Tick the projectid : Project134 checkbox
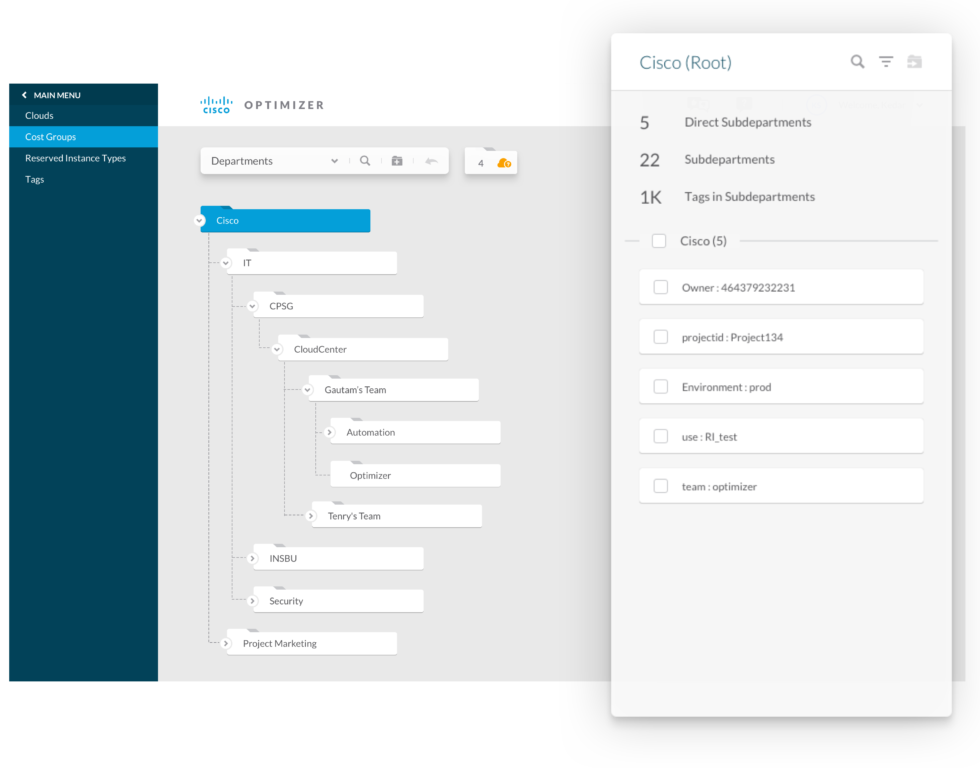 point(661,337)
